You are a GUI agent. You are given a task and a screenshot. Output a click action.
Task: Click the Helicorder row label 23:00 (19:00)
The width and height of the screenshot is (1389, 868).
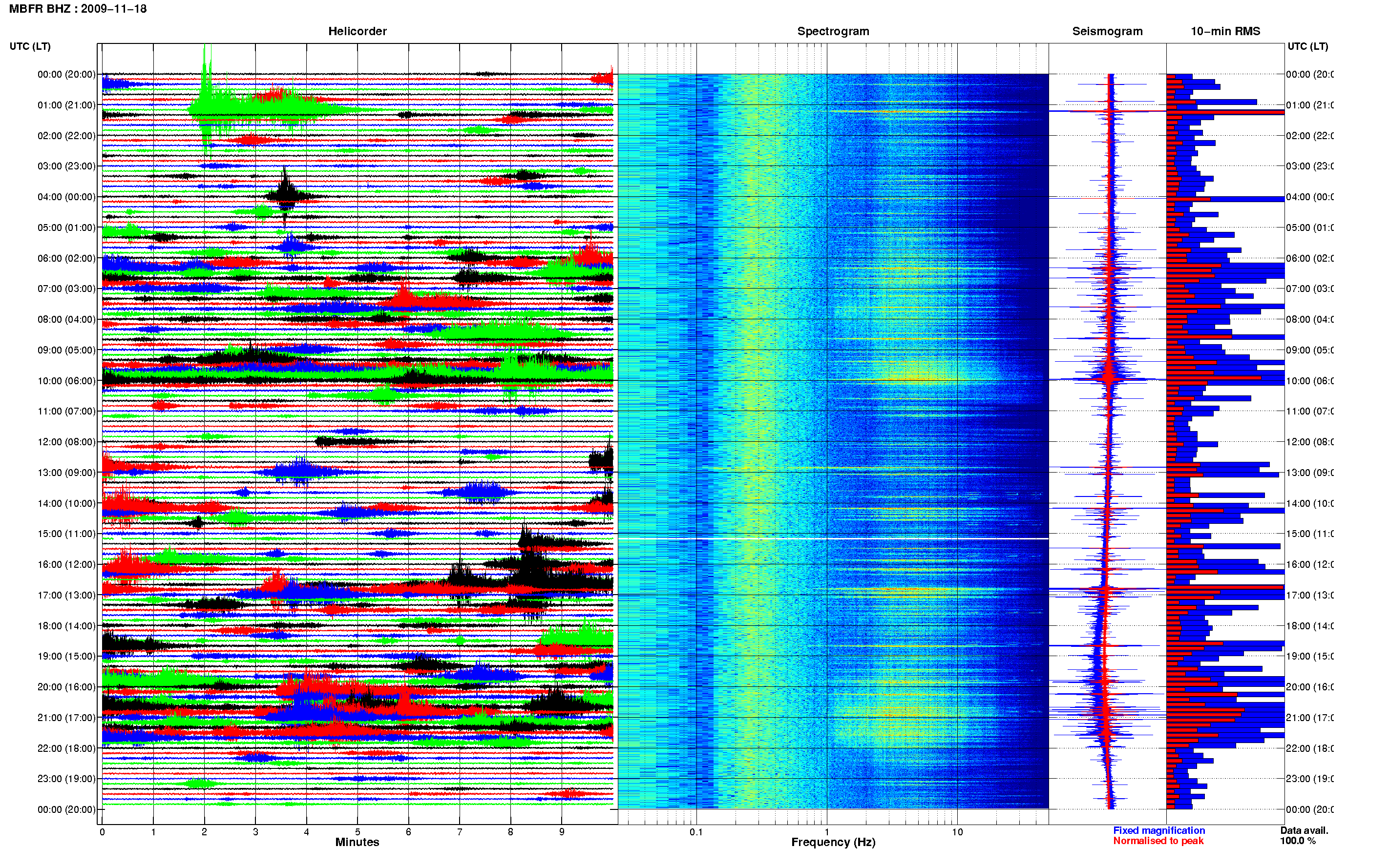[66, 779]
